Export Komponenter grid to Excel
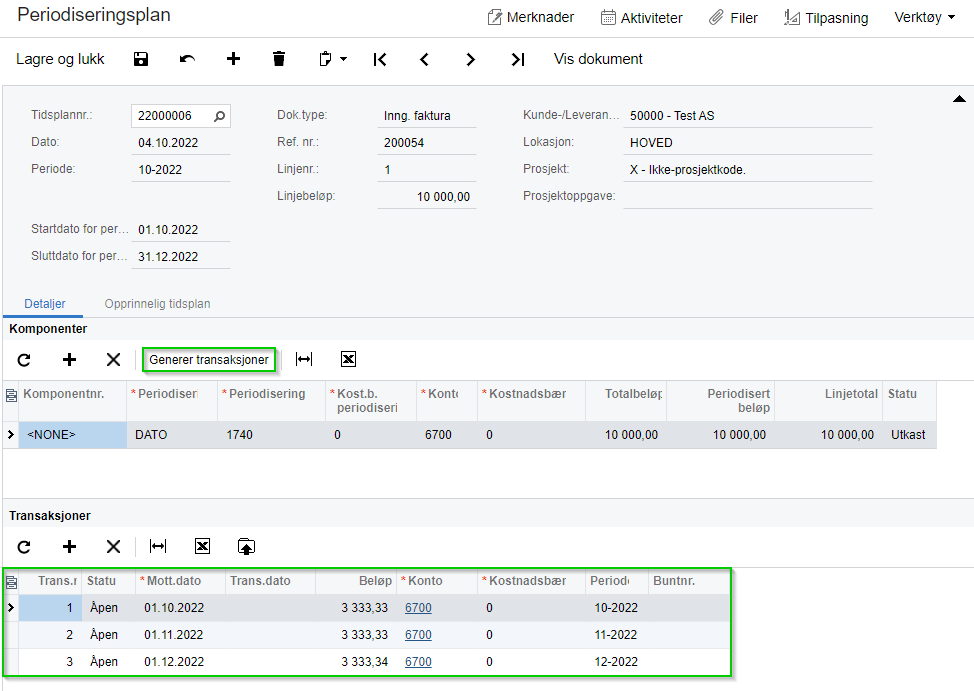Screen dimensions: 974x691 [x=348, y=359]
